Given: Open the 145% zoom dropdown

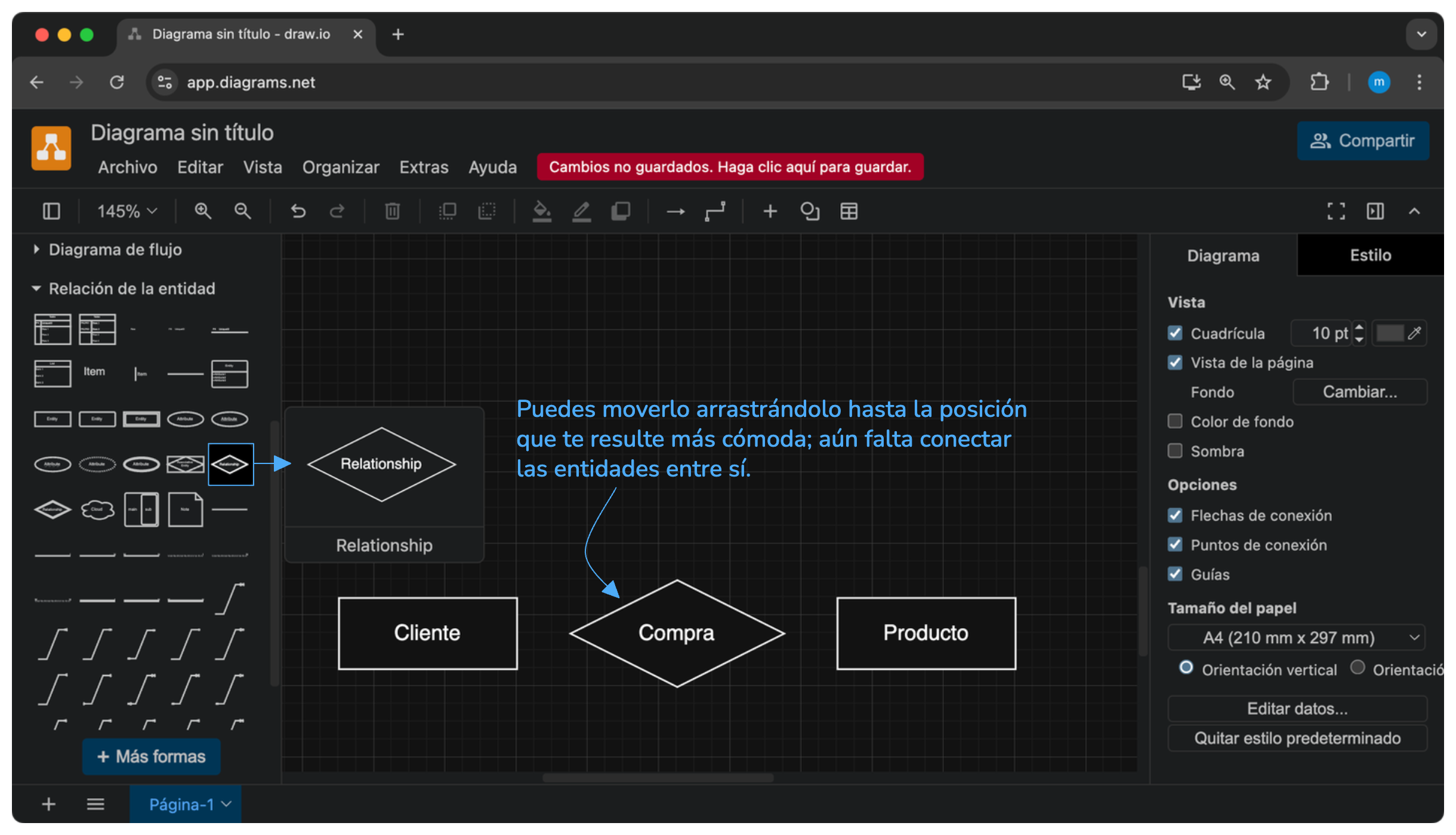Looking at the screenshot, I should click(x=127, y=211).
